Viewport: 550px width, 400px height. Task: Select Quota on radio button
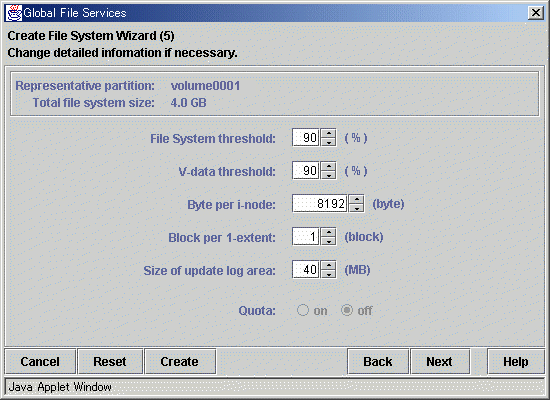[x=303, y=310]
